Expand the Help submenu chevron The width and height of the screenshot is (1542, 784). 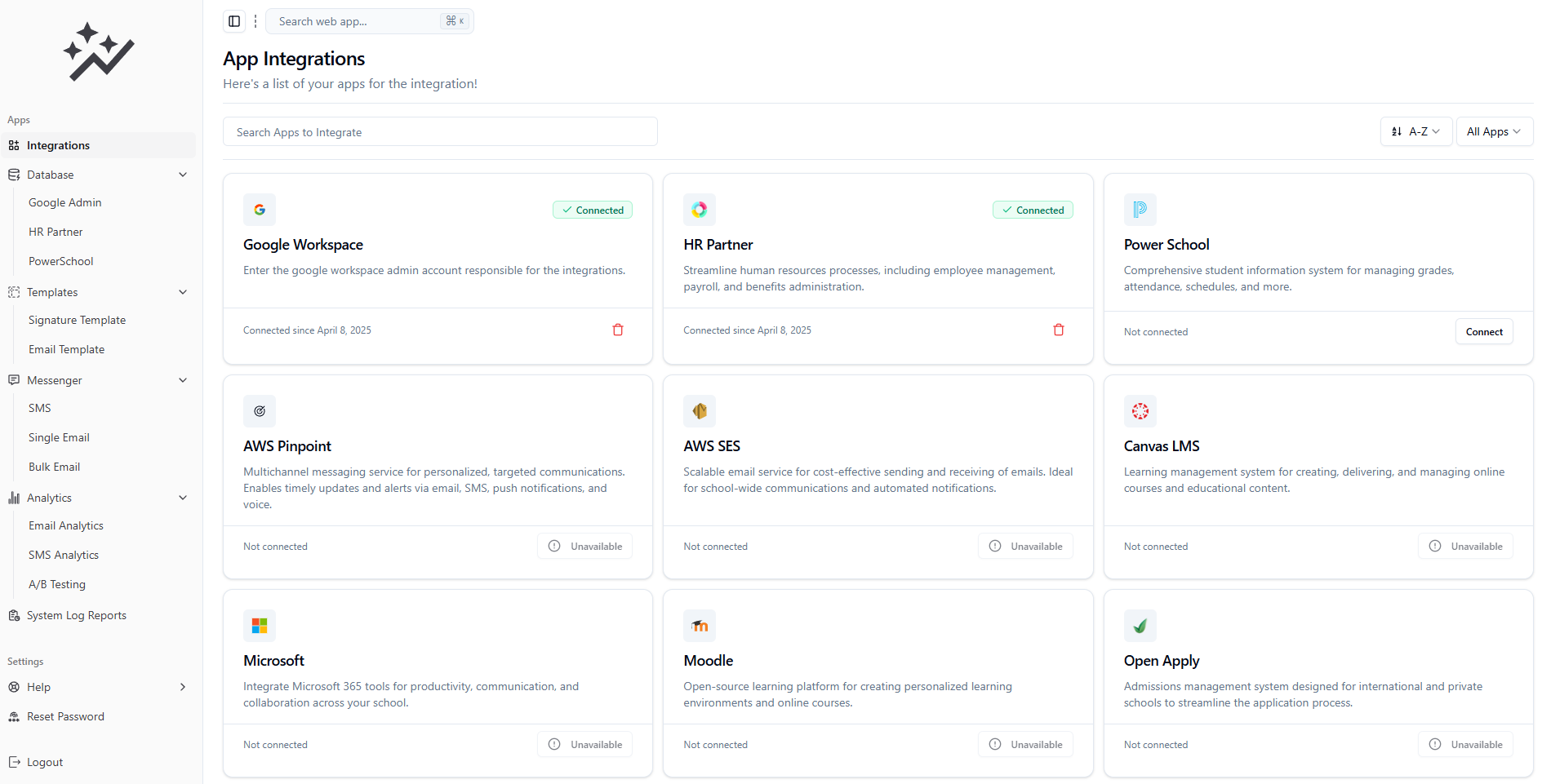[x=183, y=687]
